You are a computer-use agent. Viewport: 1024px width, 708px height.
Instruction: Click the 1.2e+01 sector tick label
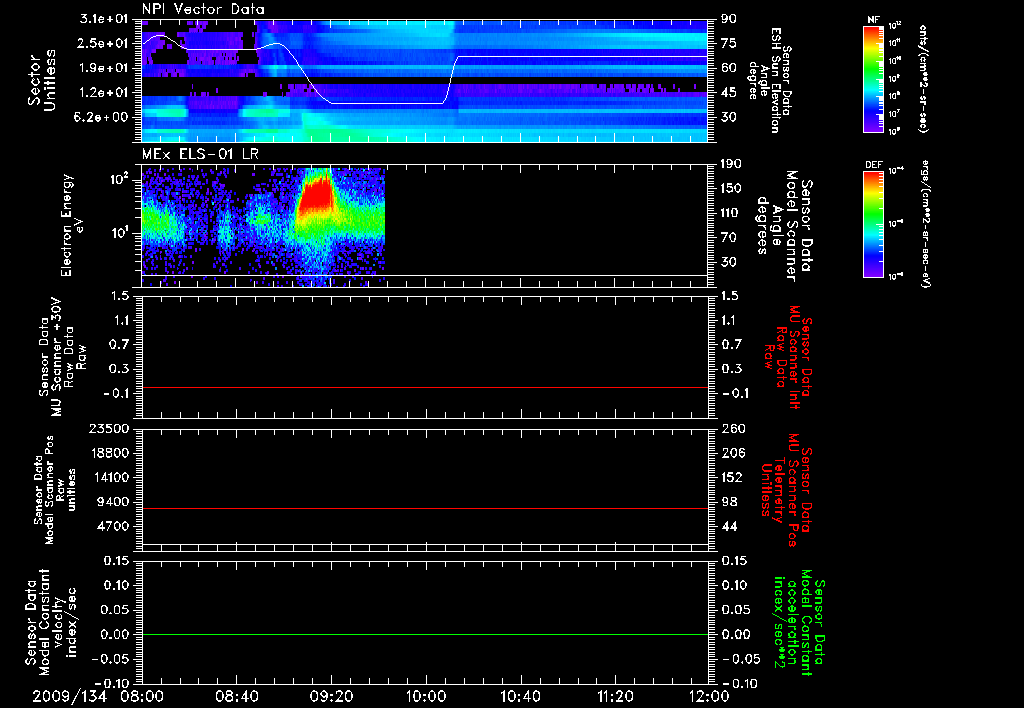103,93
